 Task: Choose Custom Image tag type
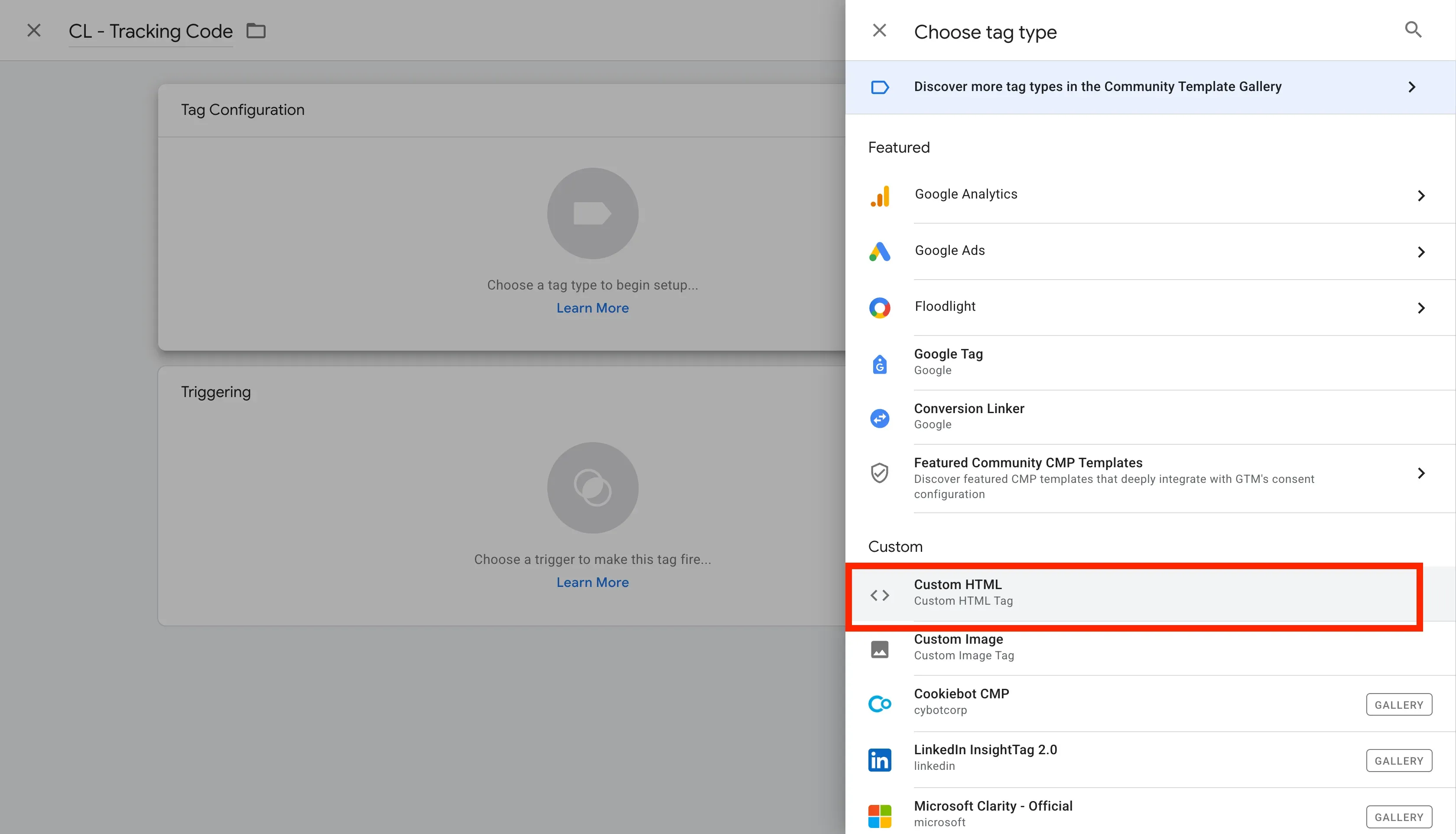(1150, 648)
